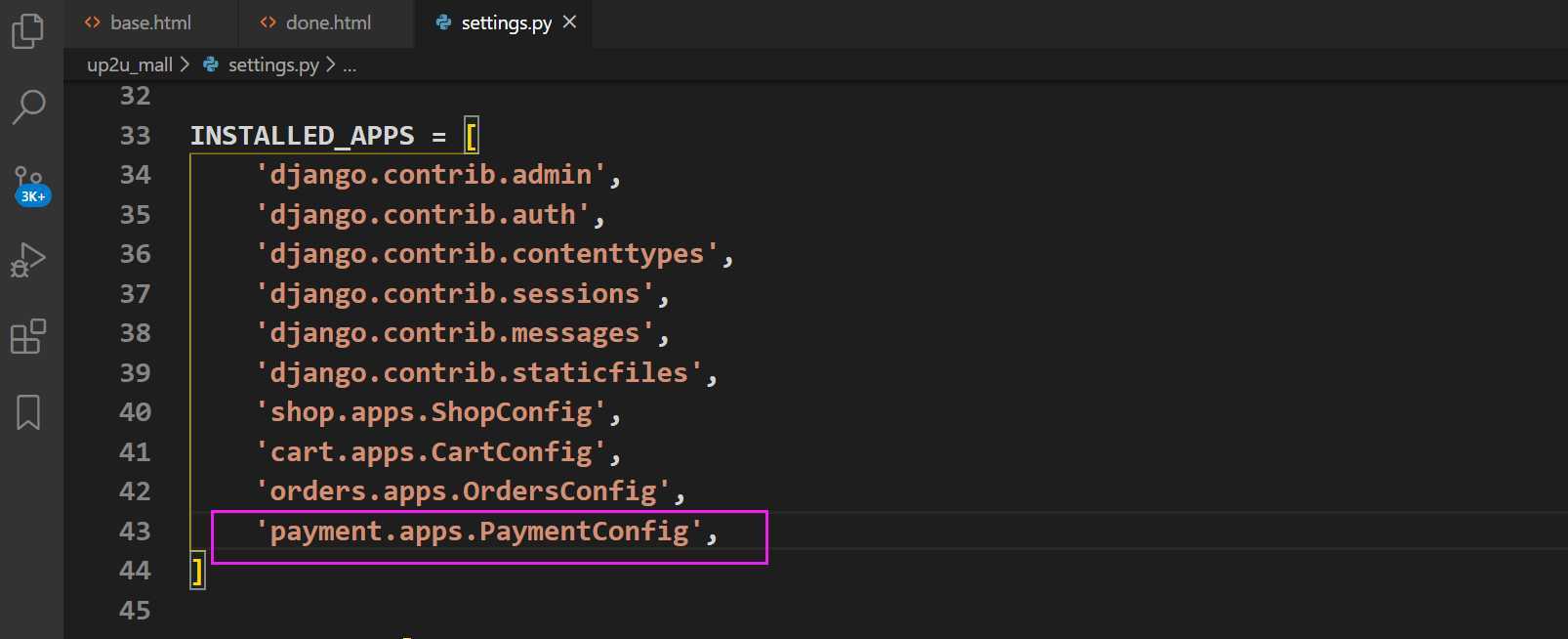The image size is (1568, 639).
Task: Open the Bookmarks view
Action: click(x=28, y=412)
